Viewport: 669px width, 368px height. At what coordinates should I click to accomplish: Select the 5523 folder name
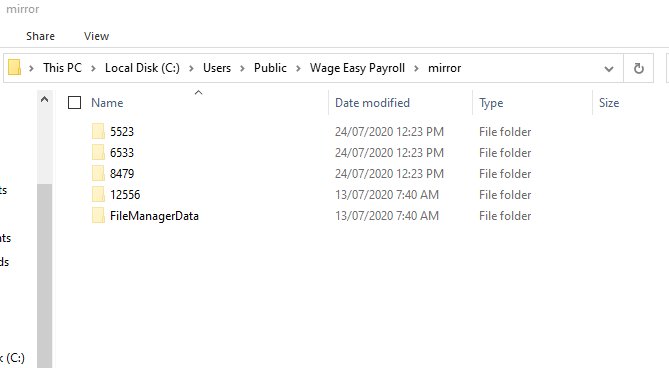coord(122,131)
